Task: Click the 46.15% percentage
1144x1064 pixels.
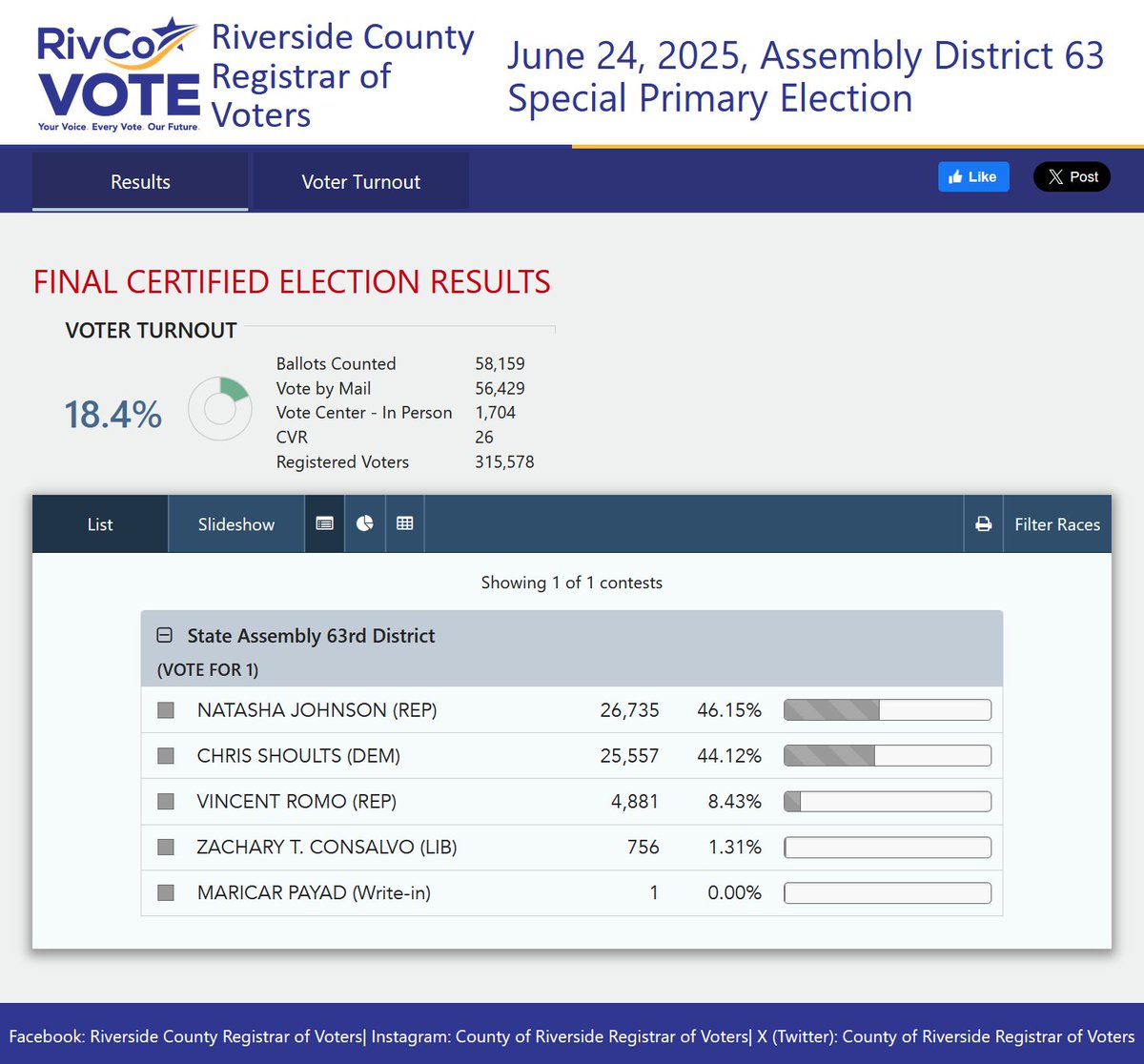Action: (x=729, y=710)
